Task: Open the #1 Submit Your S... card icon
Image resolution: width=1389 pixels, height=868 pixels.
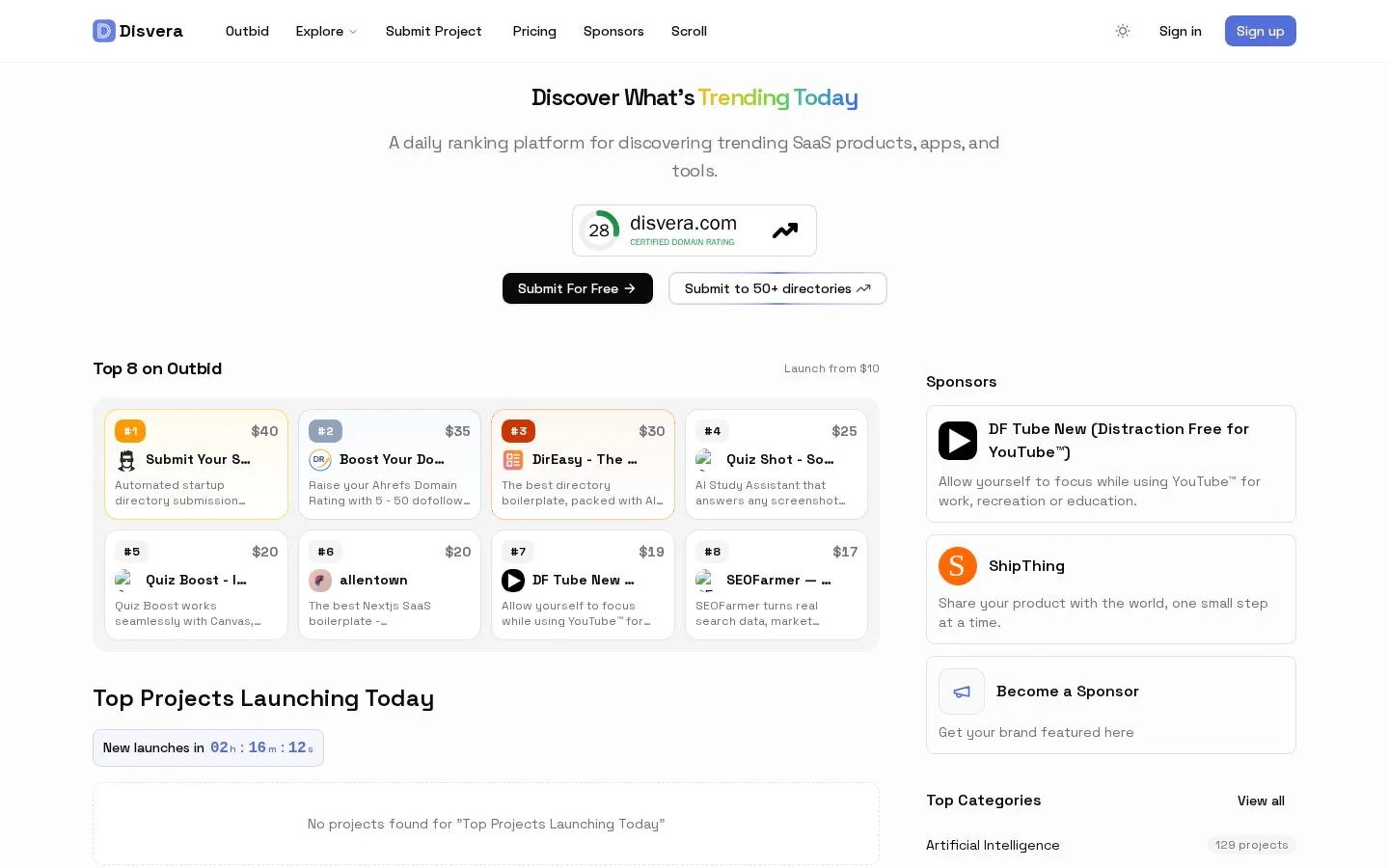Action: click(x=126, y=460)
